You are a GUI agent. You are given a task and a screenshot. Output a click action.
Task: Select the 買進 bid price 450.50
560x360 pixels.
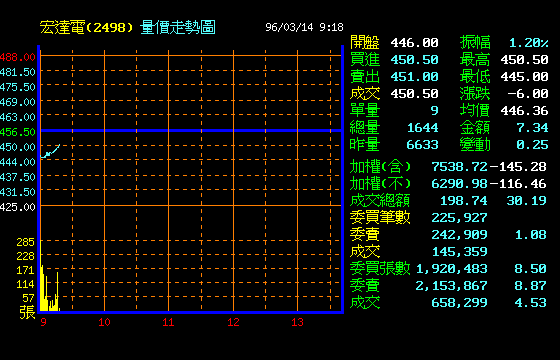414,60
